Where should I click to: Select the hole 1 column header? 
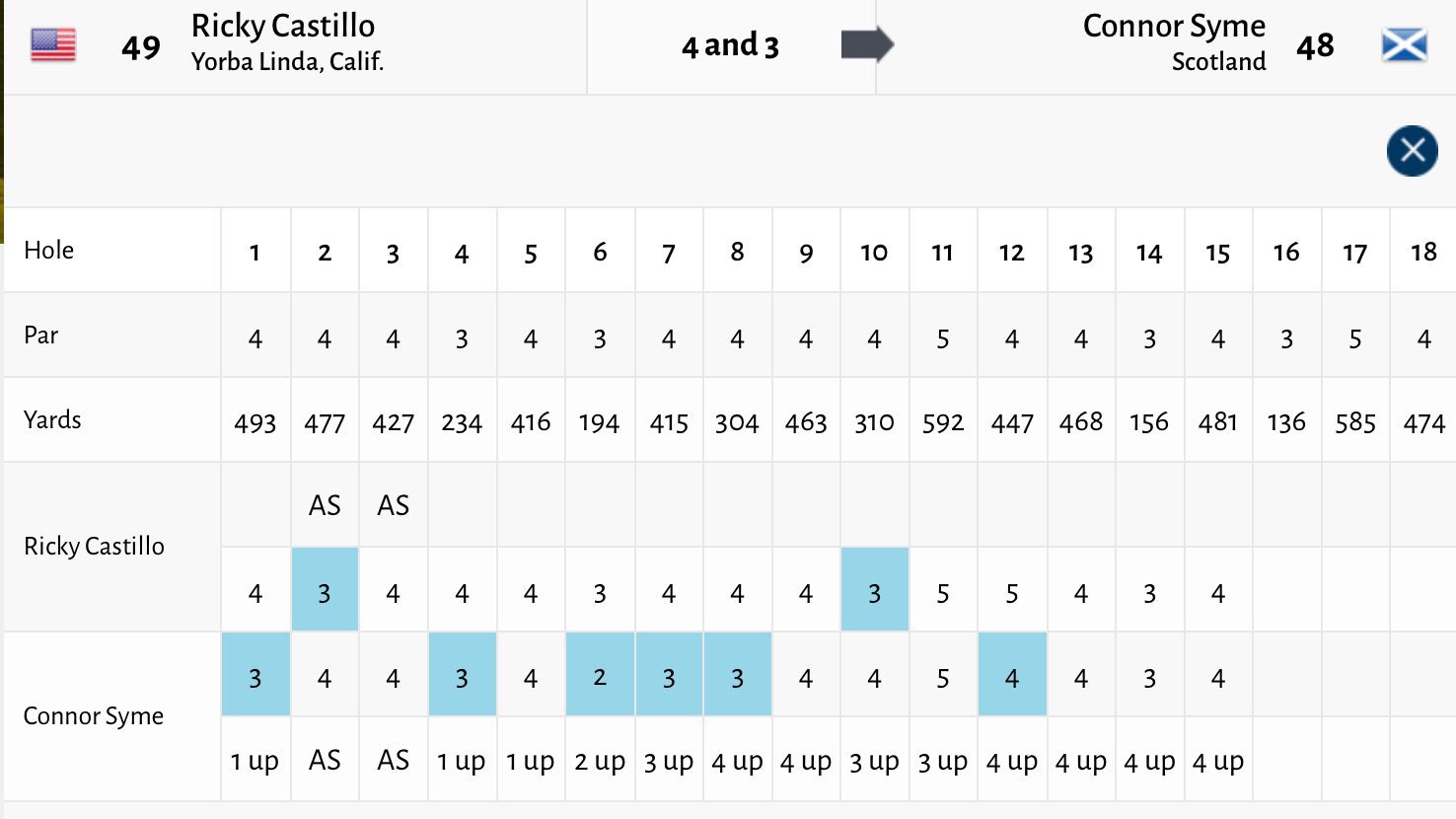(255, 253)
